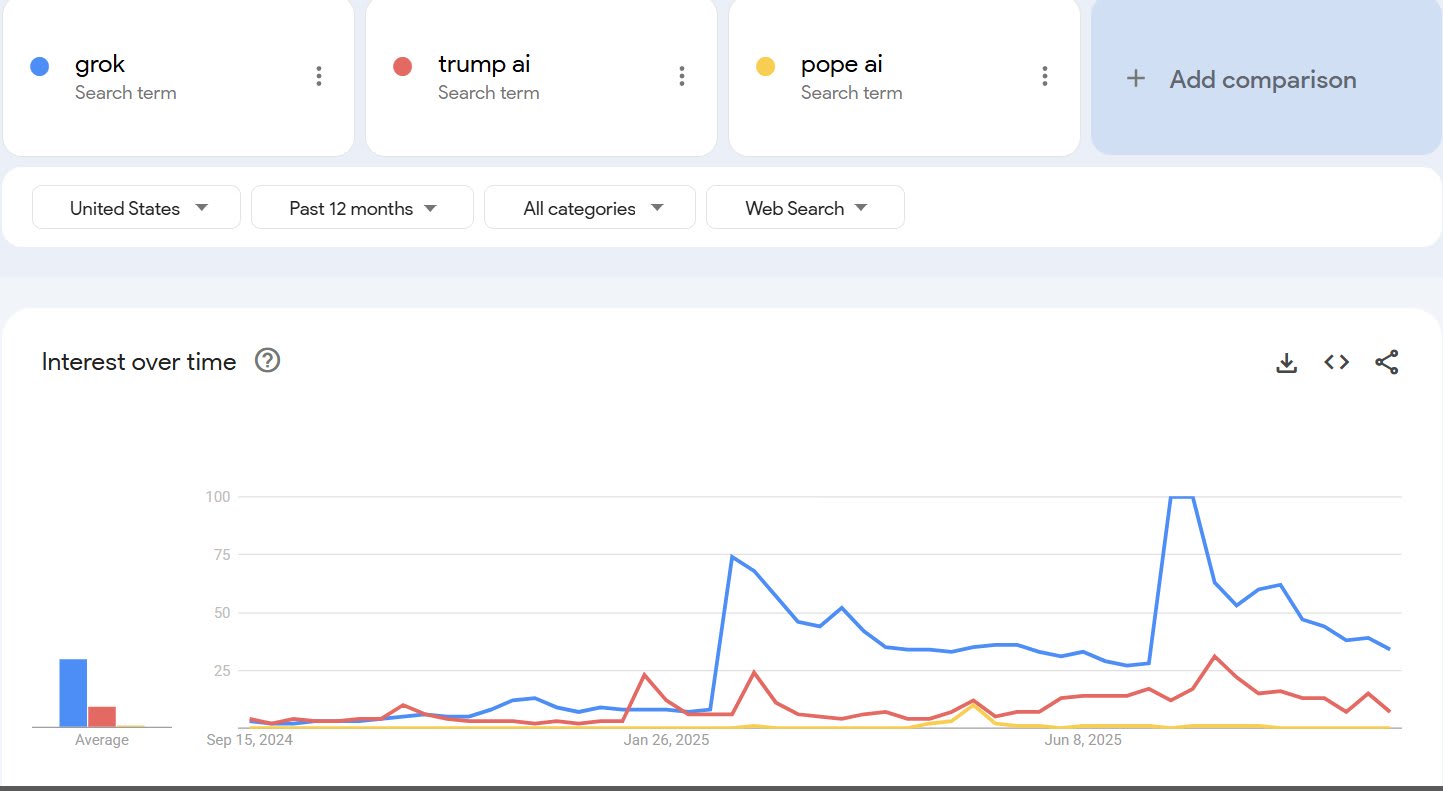This screenshot has width=1443, height=791.
Task: Edit the grok search term
Action: tap(100, 66)
